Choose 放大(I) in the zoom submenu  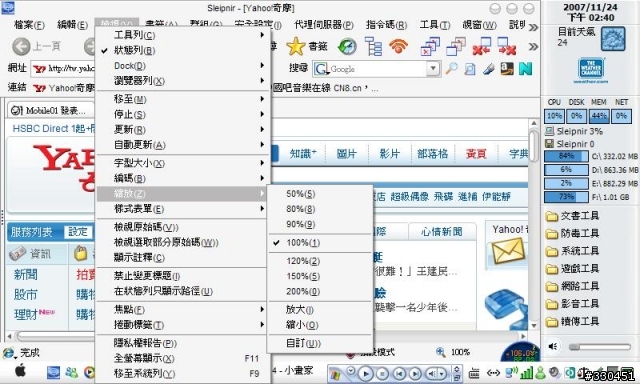pyautogui.click(x=320, y=310)
